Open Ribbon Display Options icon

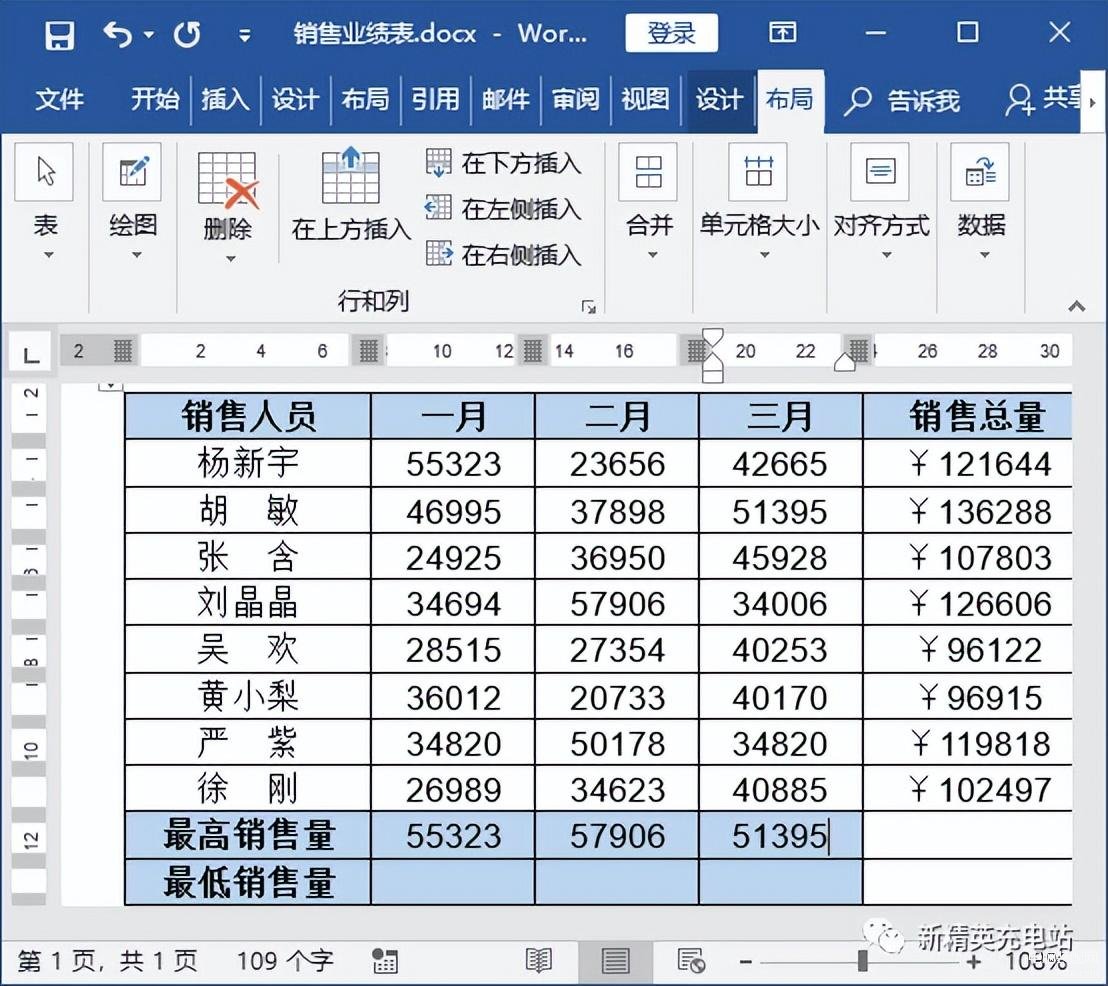(782, 32)
